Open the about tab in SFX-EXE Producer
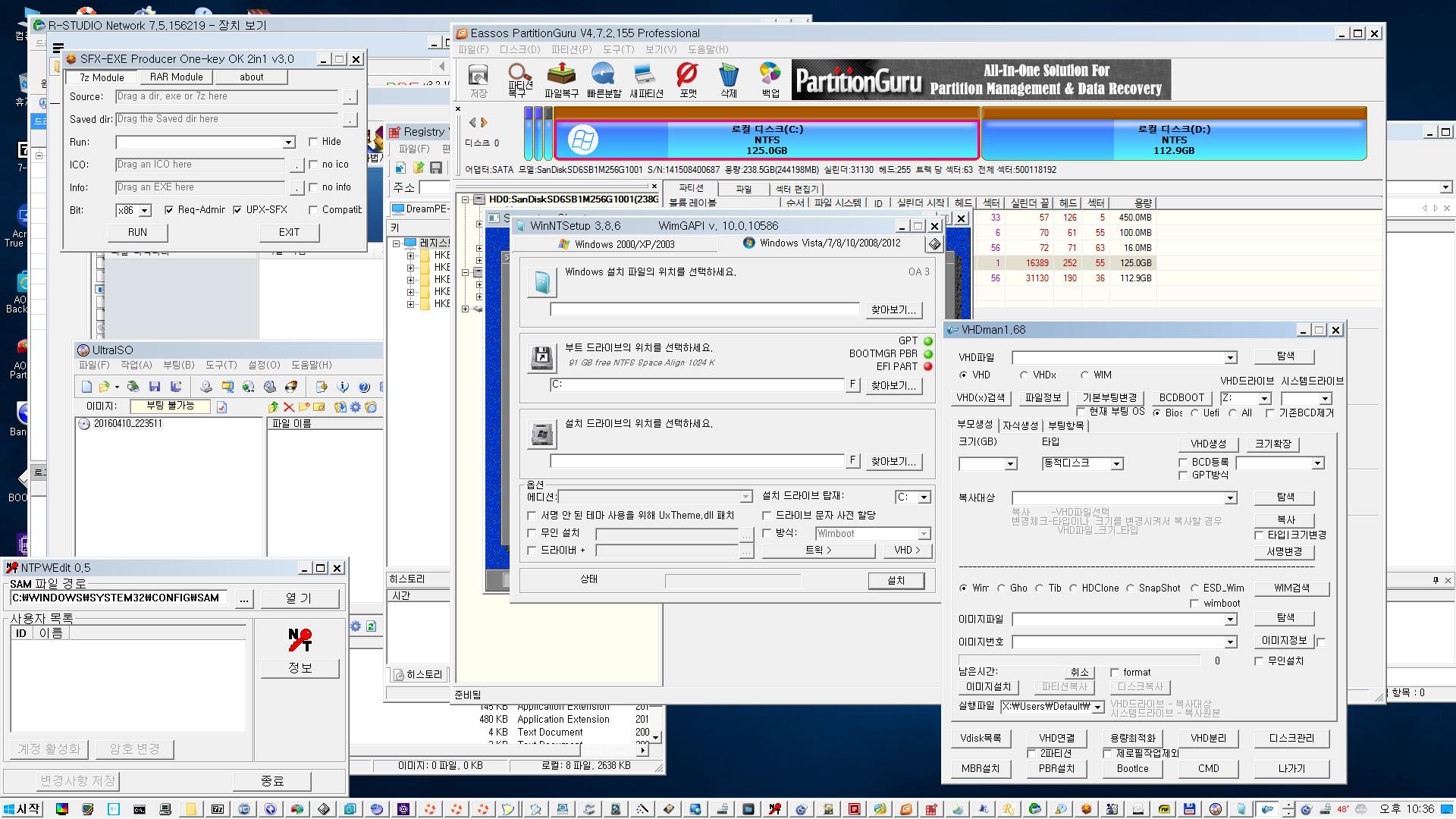The image size is (1456, 819). (251, 77)
